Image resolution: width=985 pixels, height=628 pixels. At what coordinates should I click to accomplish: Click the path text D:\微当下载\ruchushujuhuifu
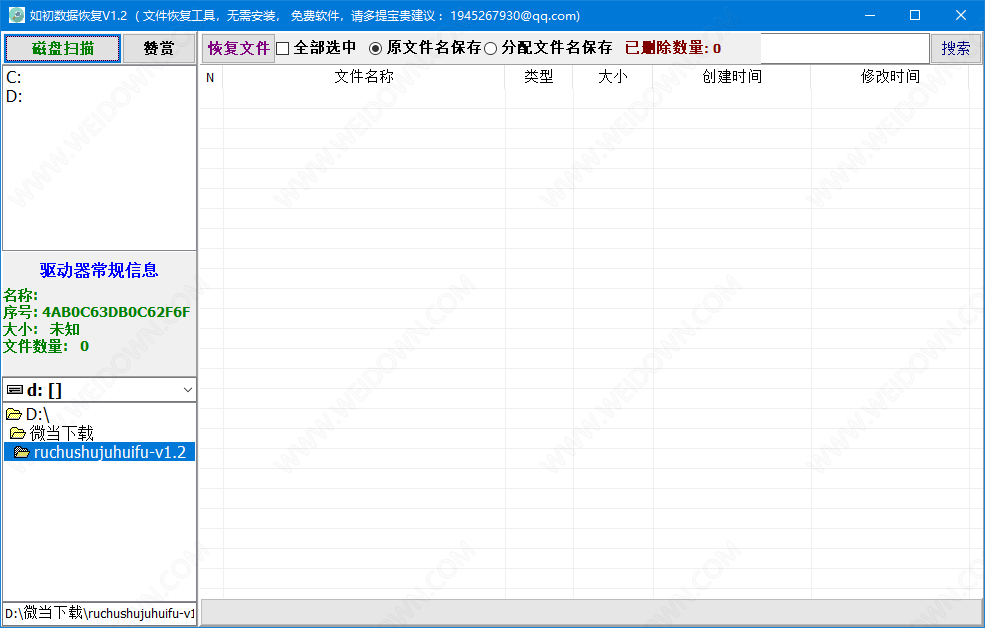tap(99, 613)
